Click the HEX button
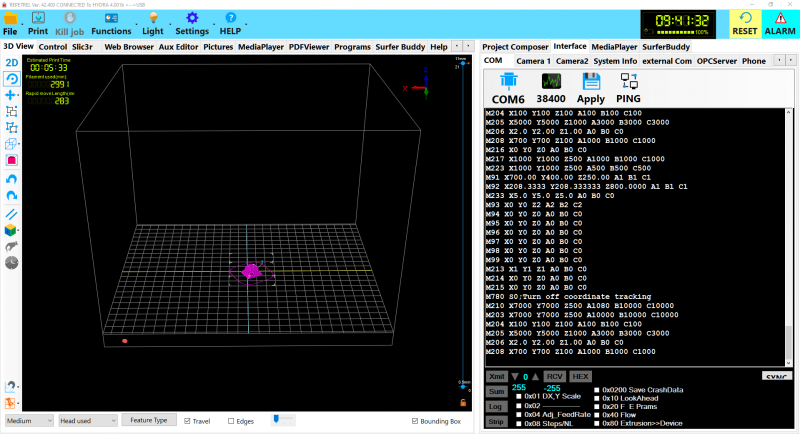 click(580, 377)
